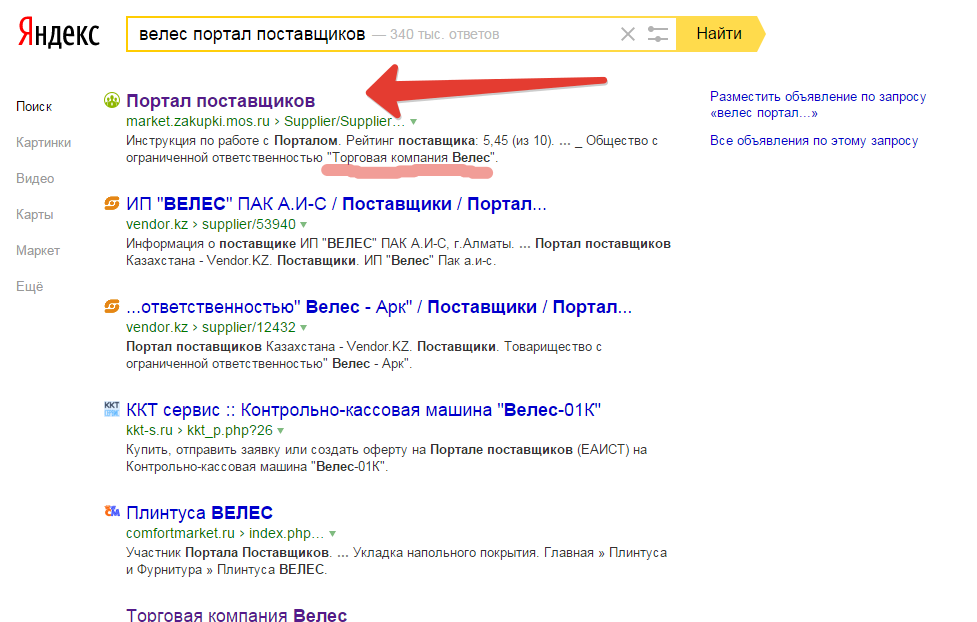Image resolution: width=977 pixels, height=622 pixels.
Task: Click the favicon beside ИП "ВЕЛЕС" ПАК result
Action: [x=112, y=203]
